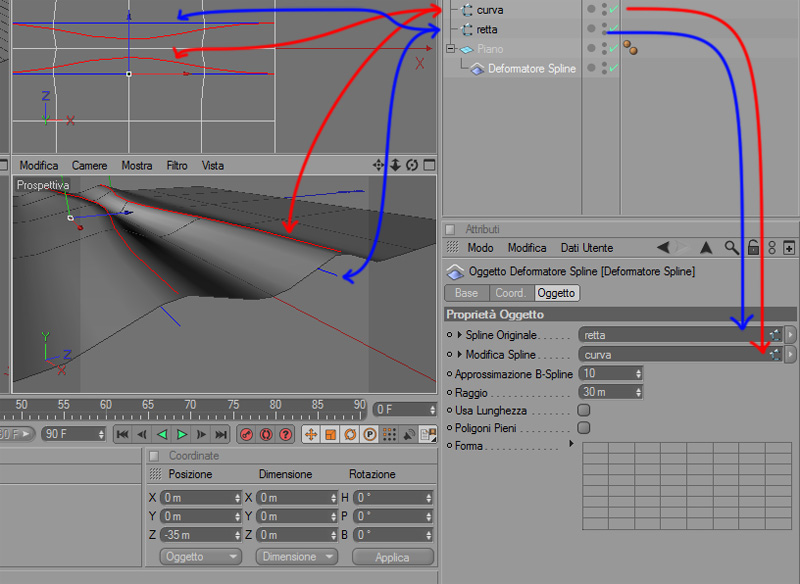This screenshot has width=800, height=584.
Task: Click the question mark keyframe selection icon
Action: (285, 435)
